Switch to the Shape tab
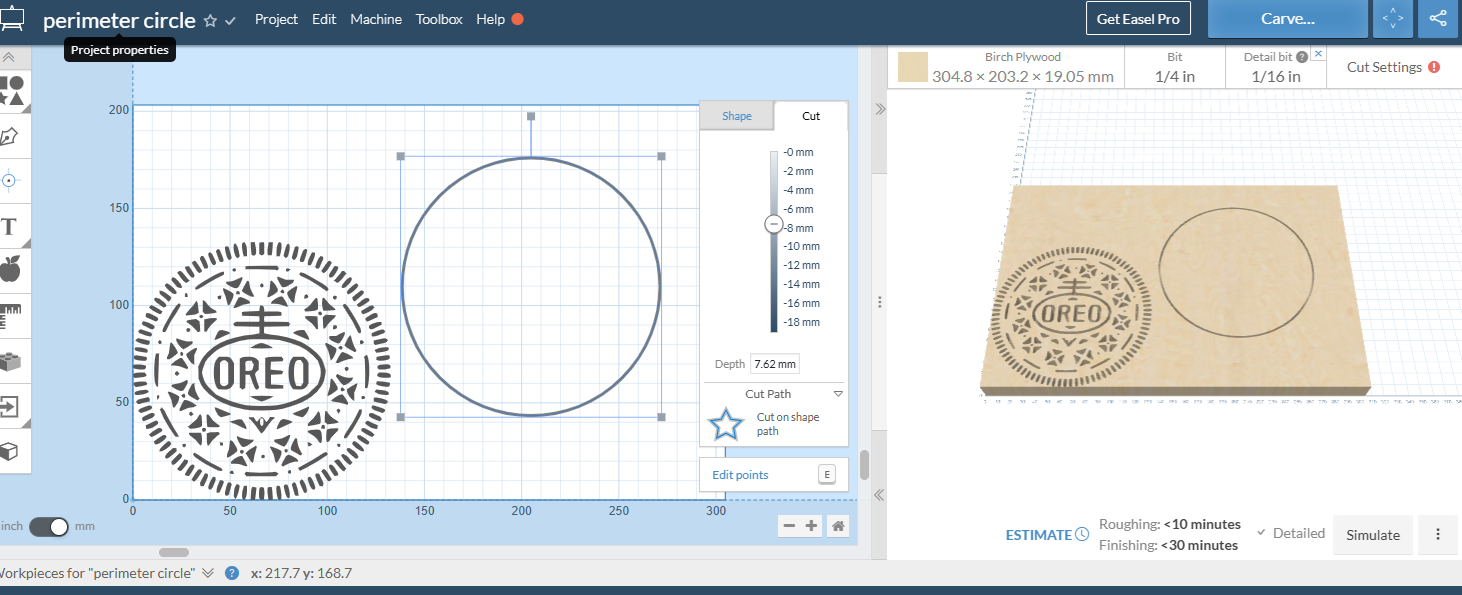Screen dimensions: 1462x595 coord(737,116)
